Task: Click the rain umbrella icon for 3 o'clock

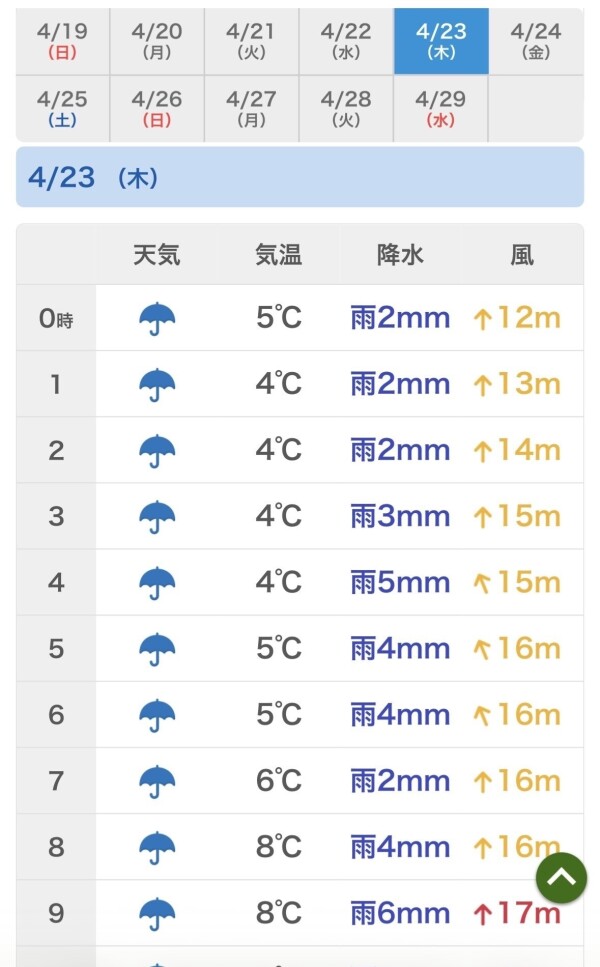Action: pyautogui.click(x=157, y=517)
